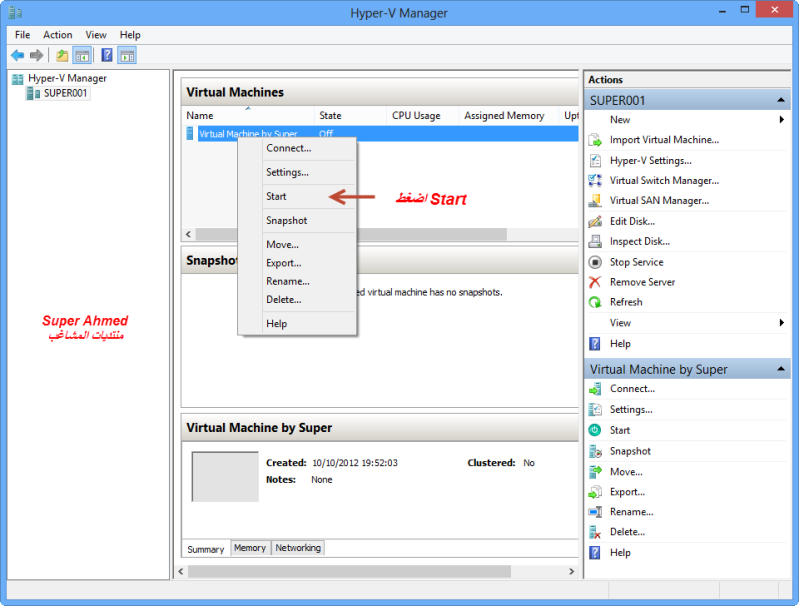
Task: Toggle the Show/Hide Console Tree toolbar icon
Action: (82, 55)
